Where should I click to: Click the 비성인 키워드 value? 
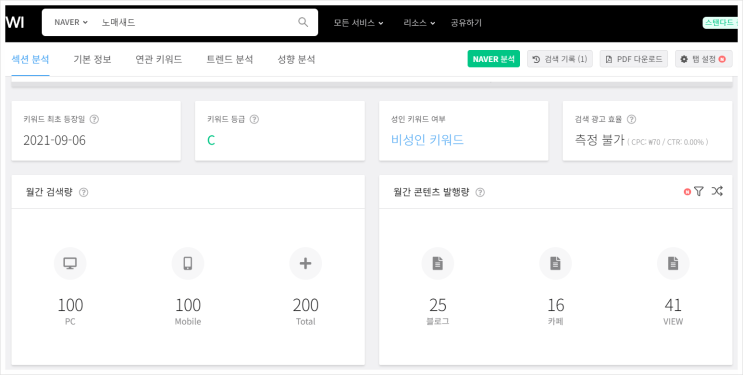tap(427, 140)
